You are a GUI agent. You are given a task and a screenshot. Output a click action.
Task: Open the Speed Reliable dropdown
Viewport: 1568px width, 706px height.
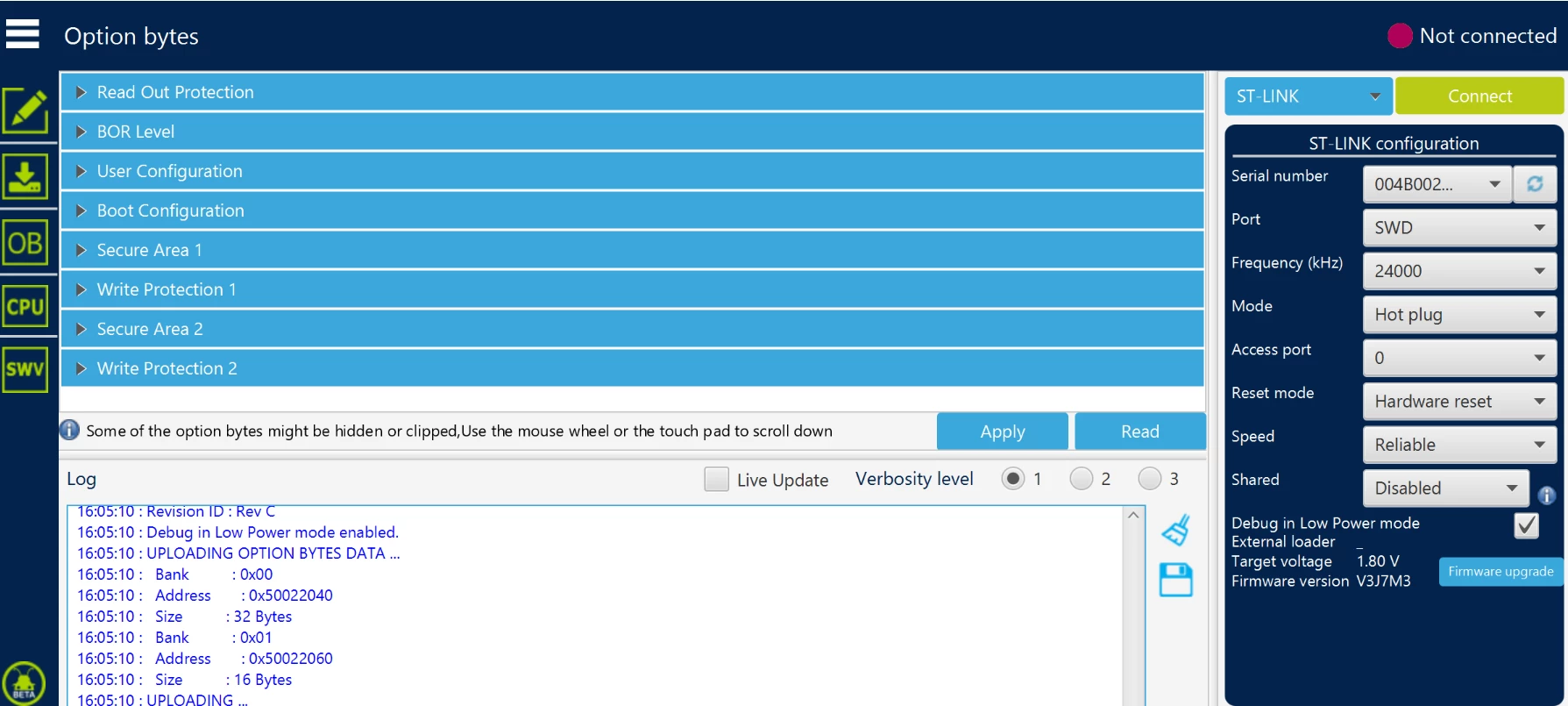pos(1459,445)
